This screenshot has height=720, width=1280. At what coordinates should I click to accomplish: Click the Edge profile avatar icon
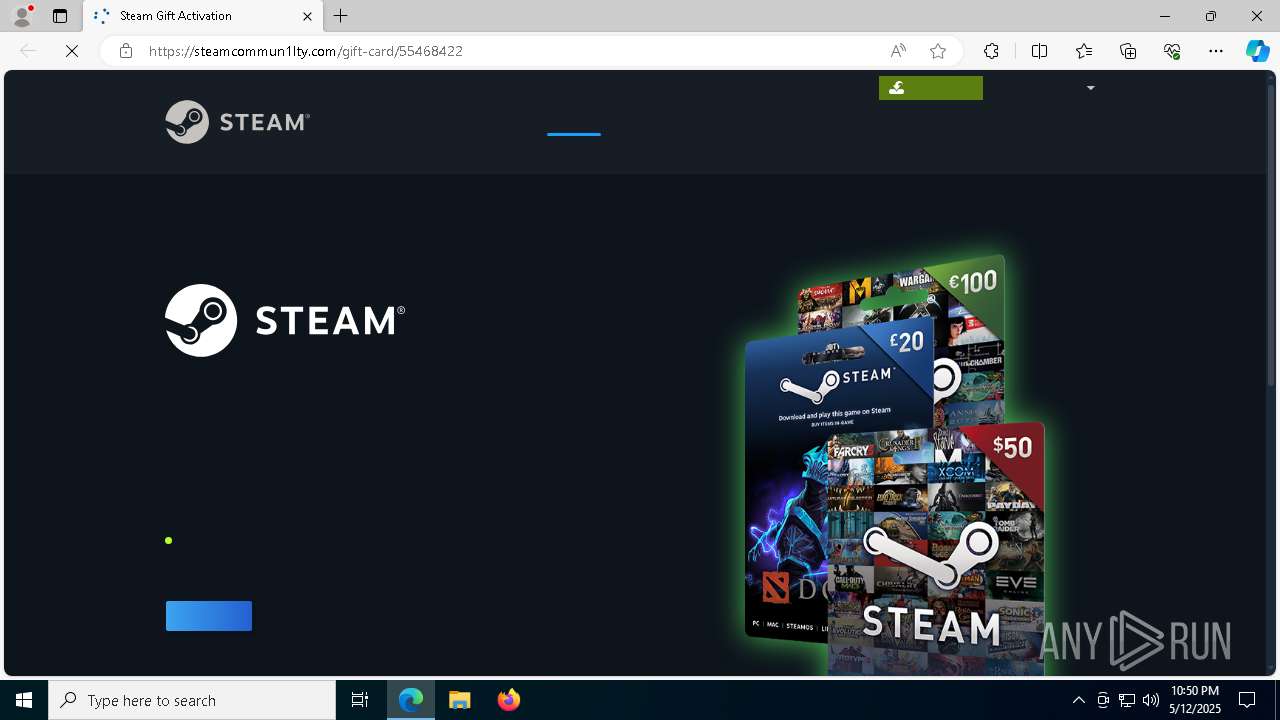22,16
